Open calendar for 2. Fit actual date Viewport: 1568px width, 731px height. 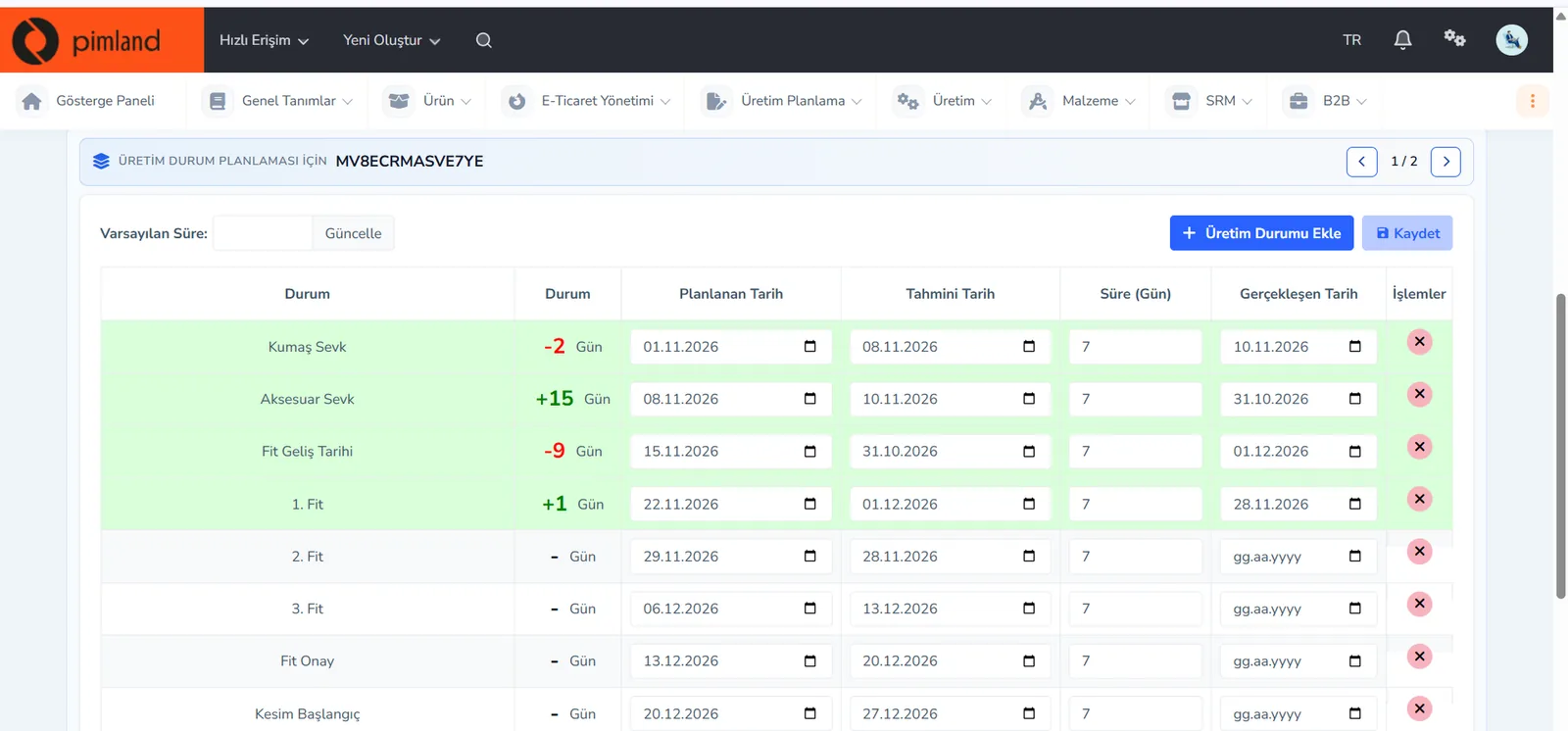pyautogui.click(x=1355, y=557)
